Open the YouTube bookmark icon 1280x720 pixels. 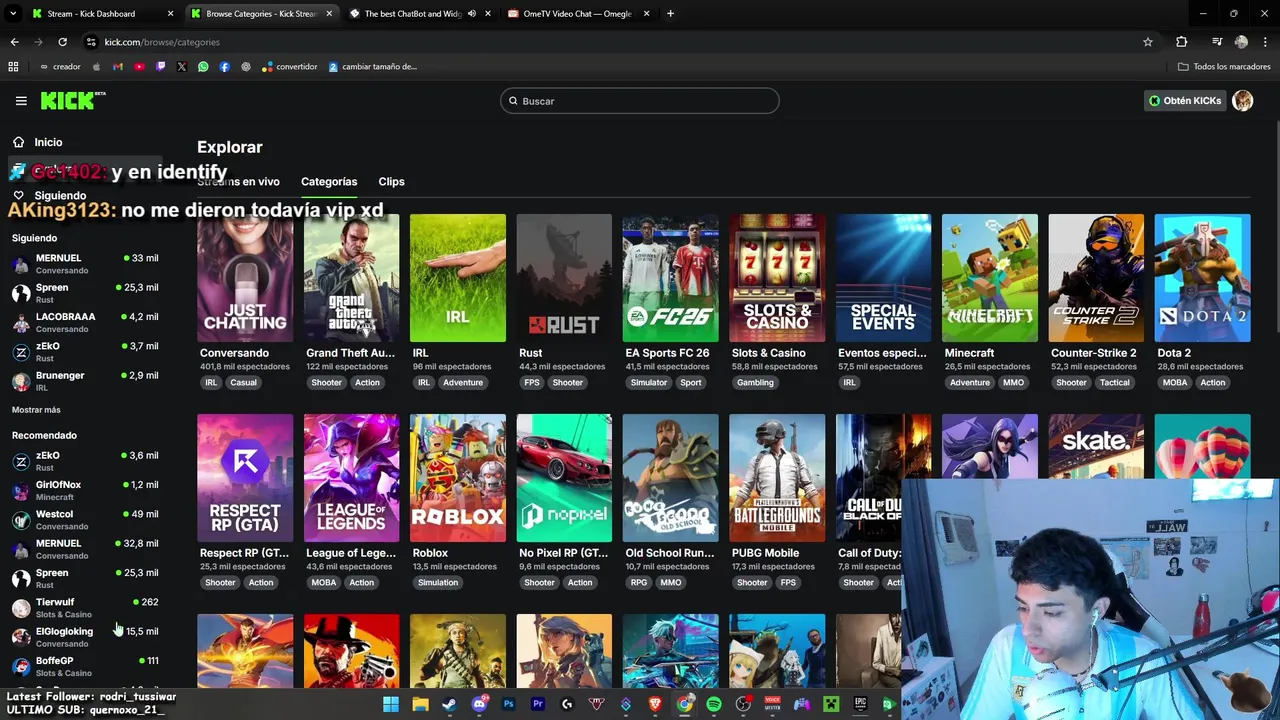tap(139, 67)
